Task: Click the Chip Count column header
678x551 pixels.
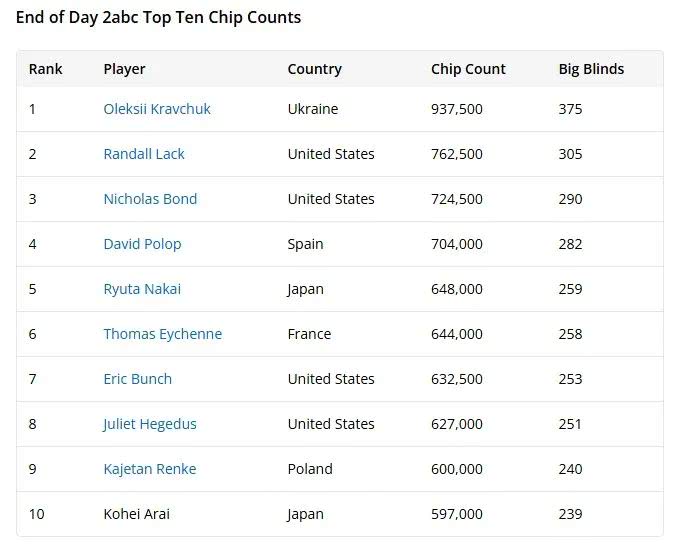Action: click(468, 69)
